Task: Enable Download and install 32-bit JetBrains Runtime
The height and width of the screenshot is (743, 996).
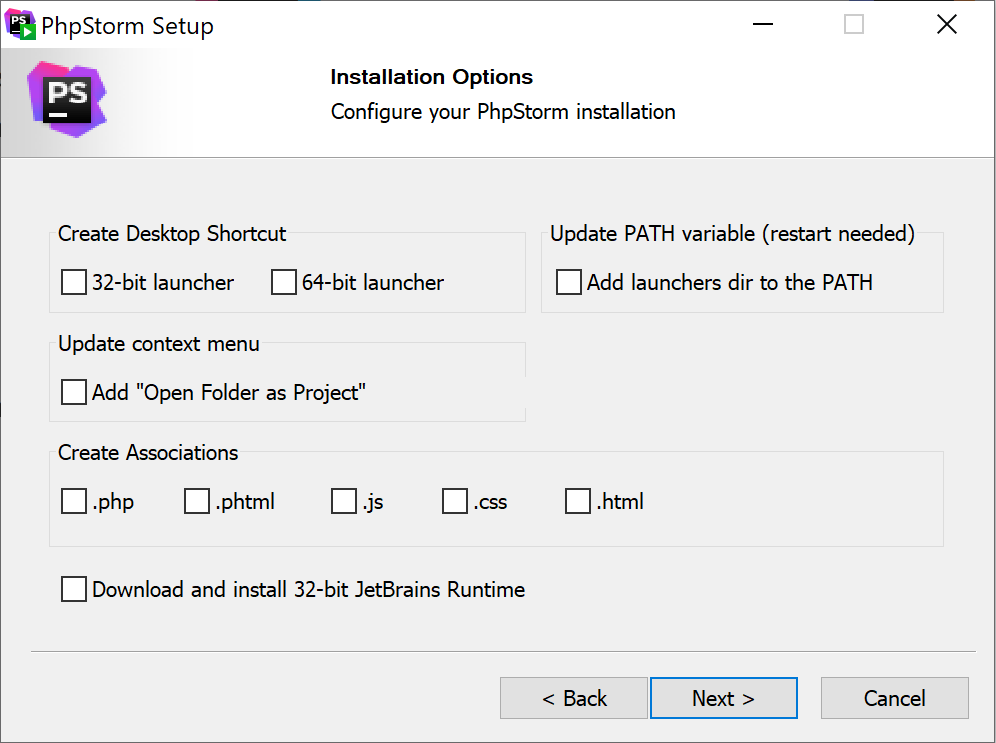Action: tap(73, 589)
